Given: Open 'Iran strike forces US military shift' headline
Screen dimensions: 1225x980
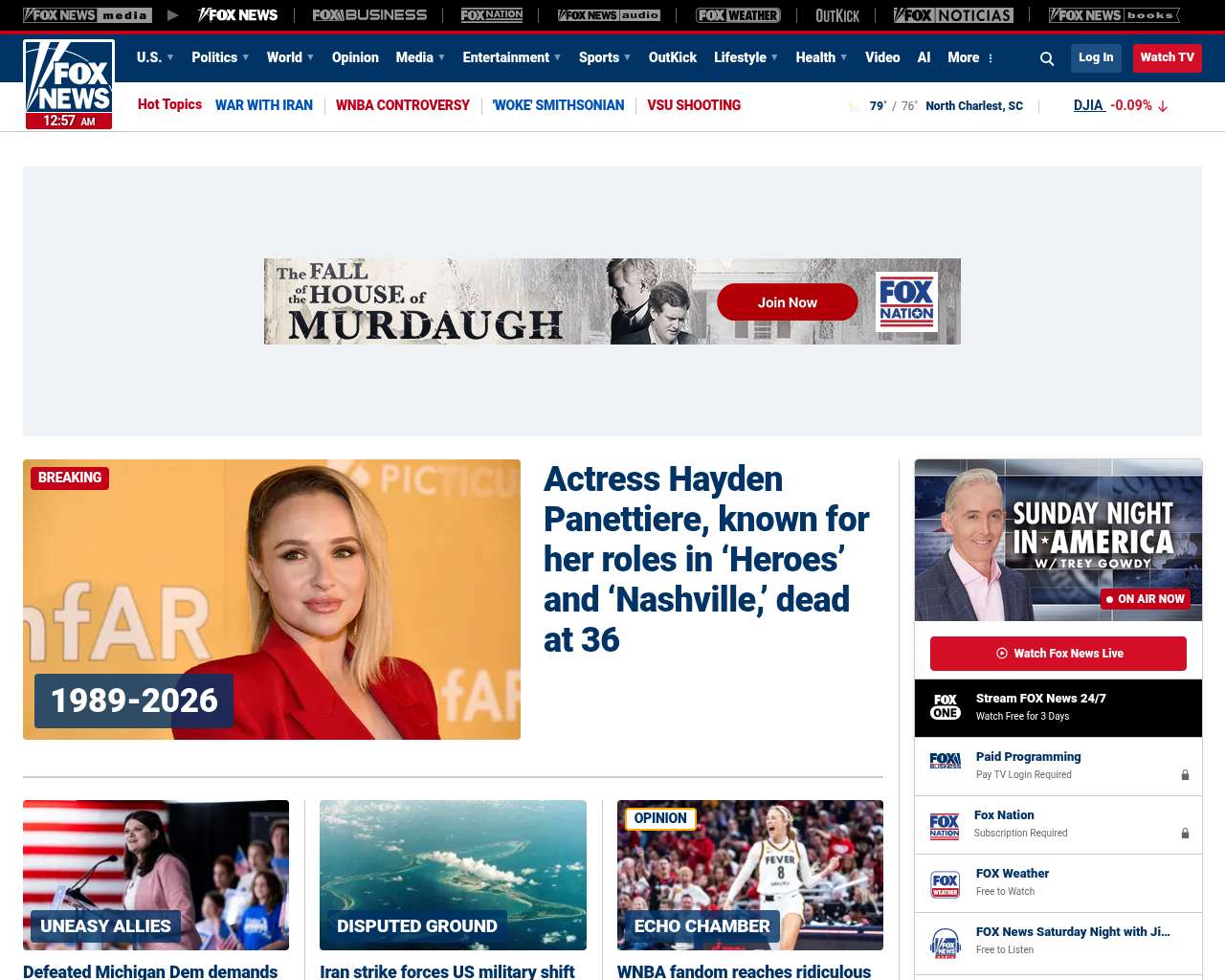Looking at the screenshot, I should 447,971.
